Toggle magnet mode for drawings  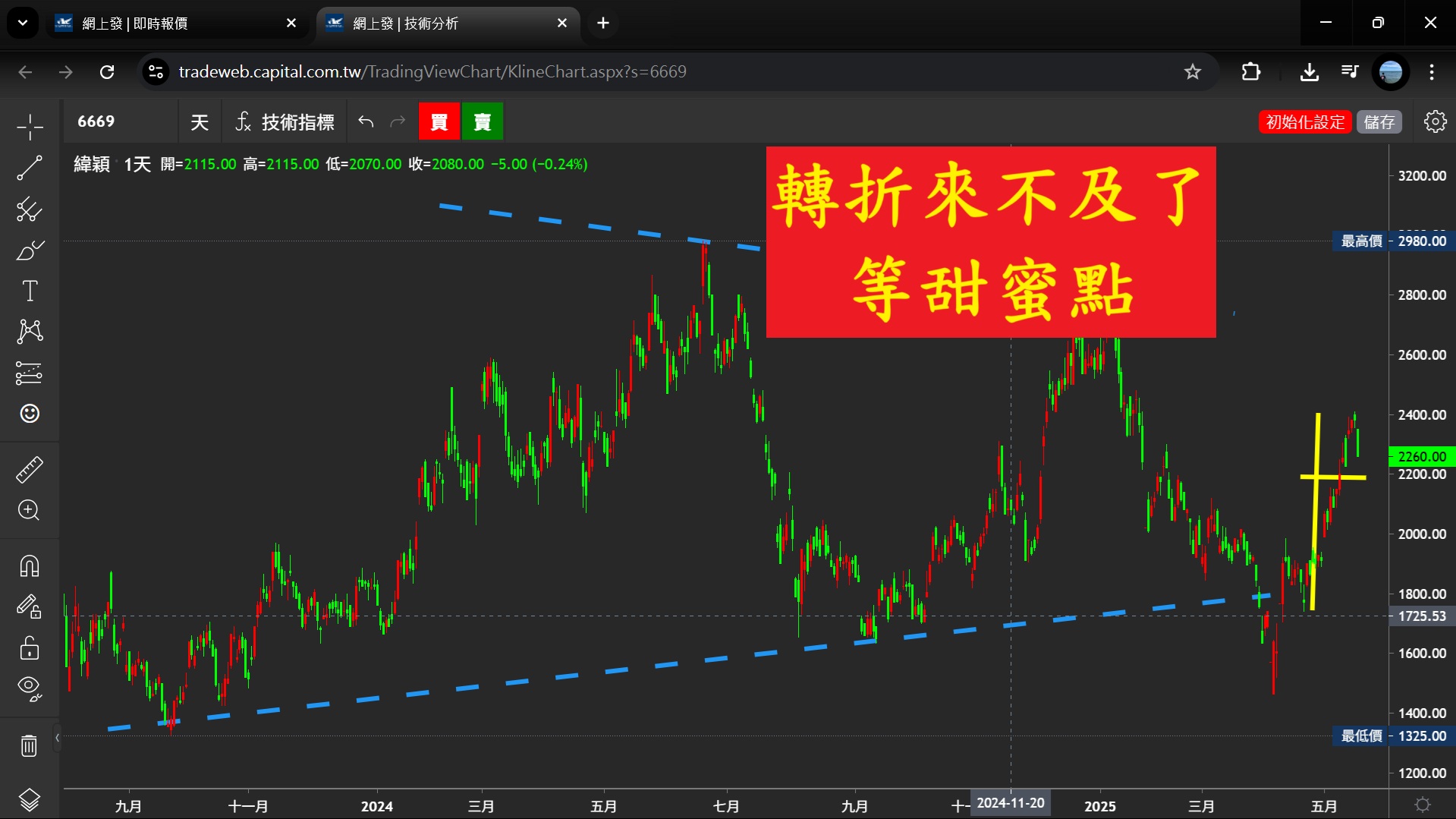click(x=30, y=566)
